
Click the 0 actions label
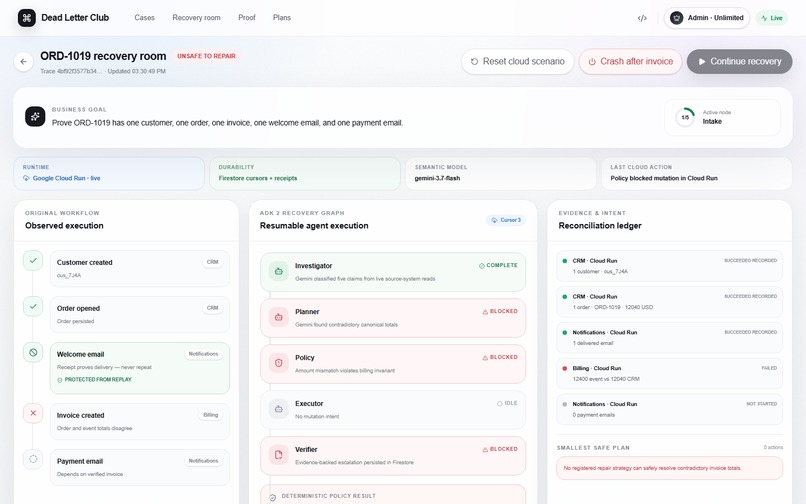pos(773,447)
